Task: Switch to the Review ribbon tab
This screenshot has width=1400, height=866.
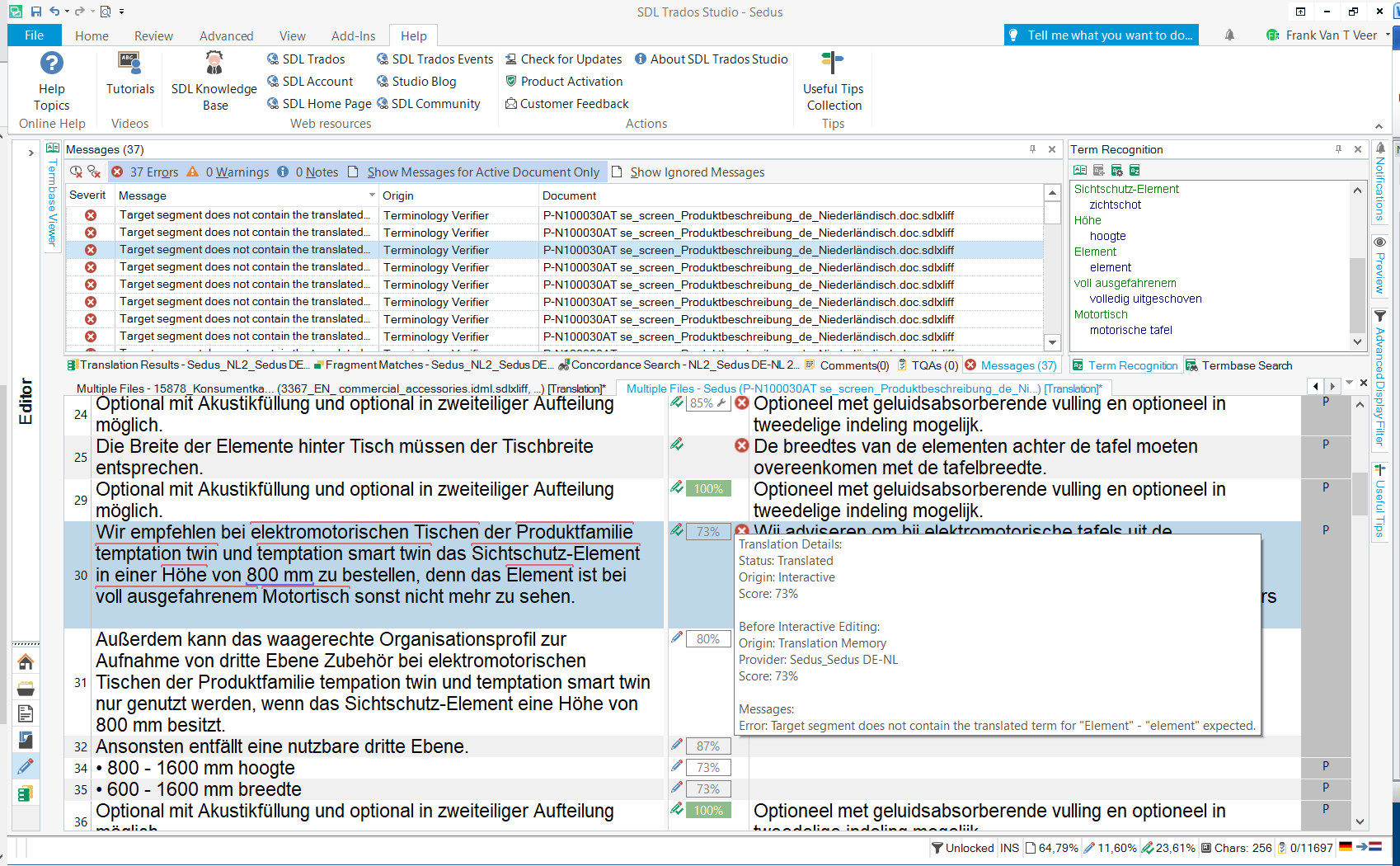Action: (153, 36)
